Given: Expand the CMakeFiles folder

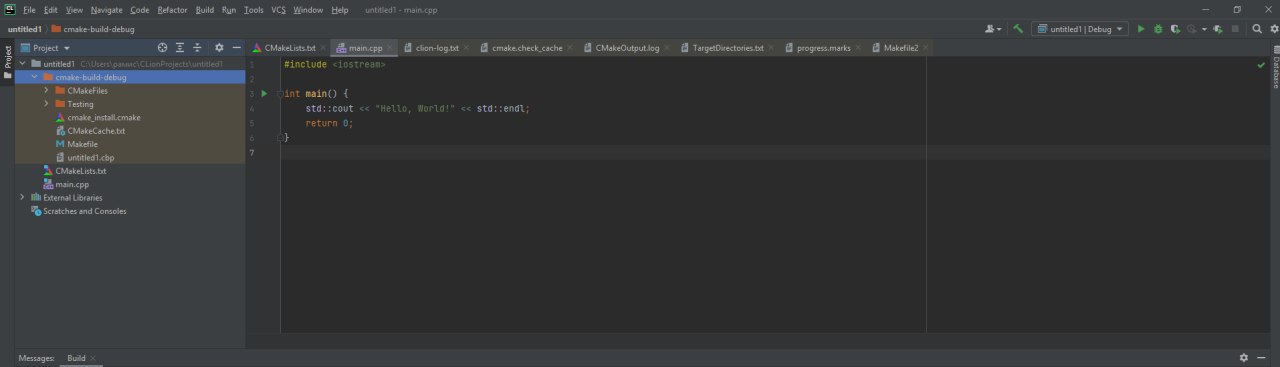Looking at the screenshot, I should pyautogui.click(x=46, y=90).
